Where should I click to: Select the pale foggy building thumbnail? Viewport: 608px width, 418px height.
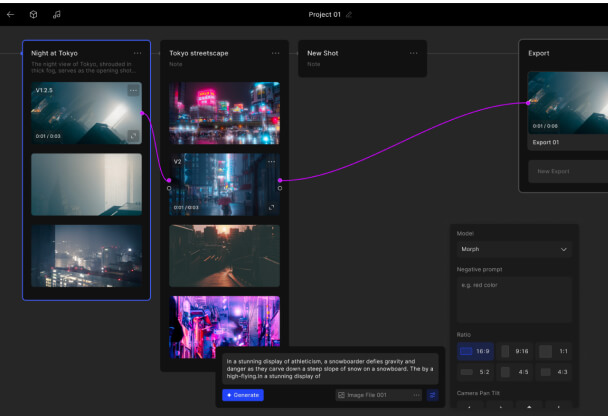pos(86,185)
